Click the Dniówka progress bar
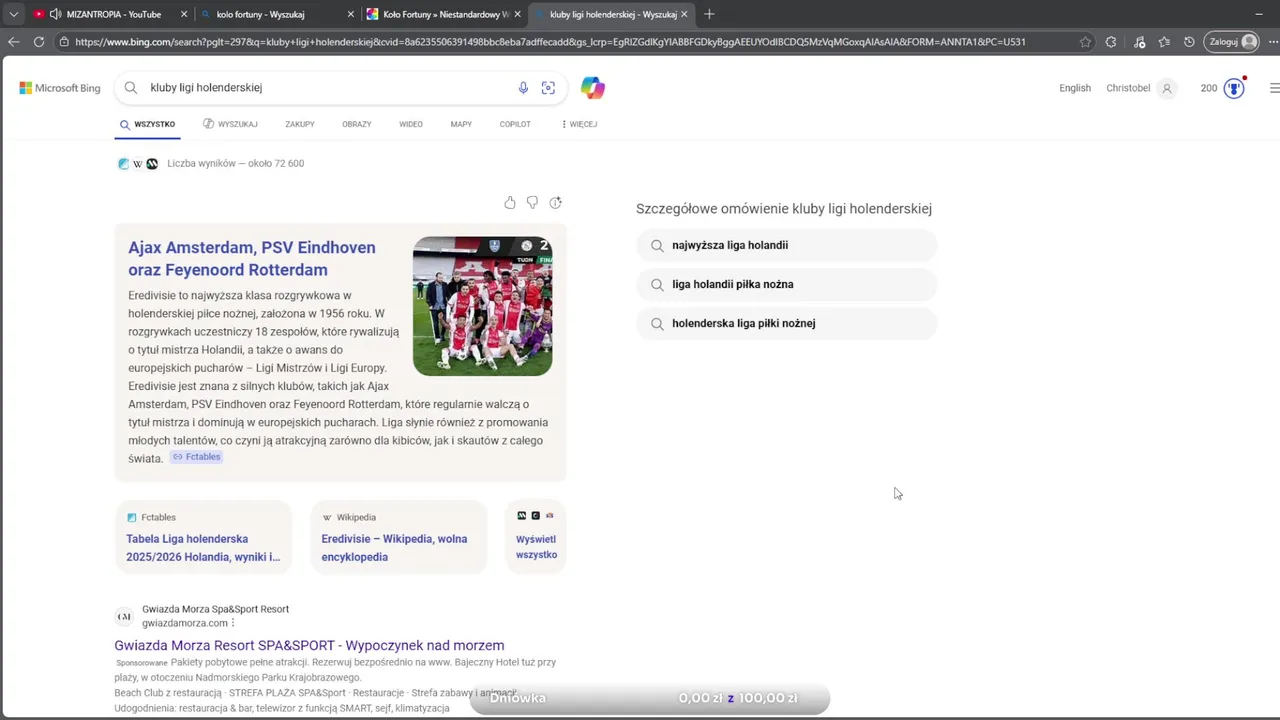 (x=650, y=698)
